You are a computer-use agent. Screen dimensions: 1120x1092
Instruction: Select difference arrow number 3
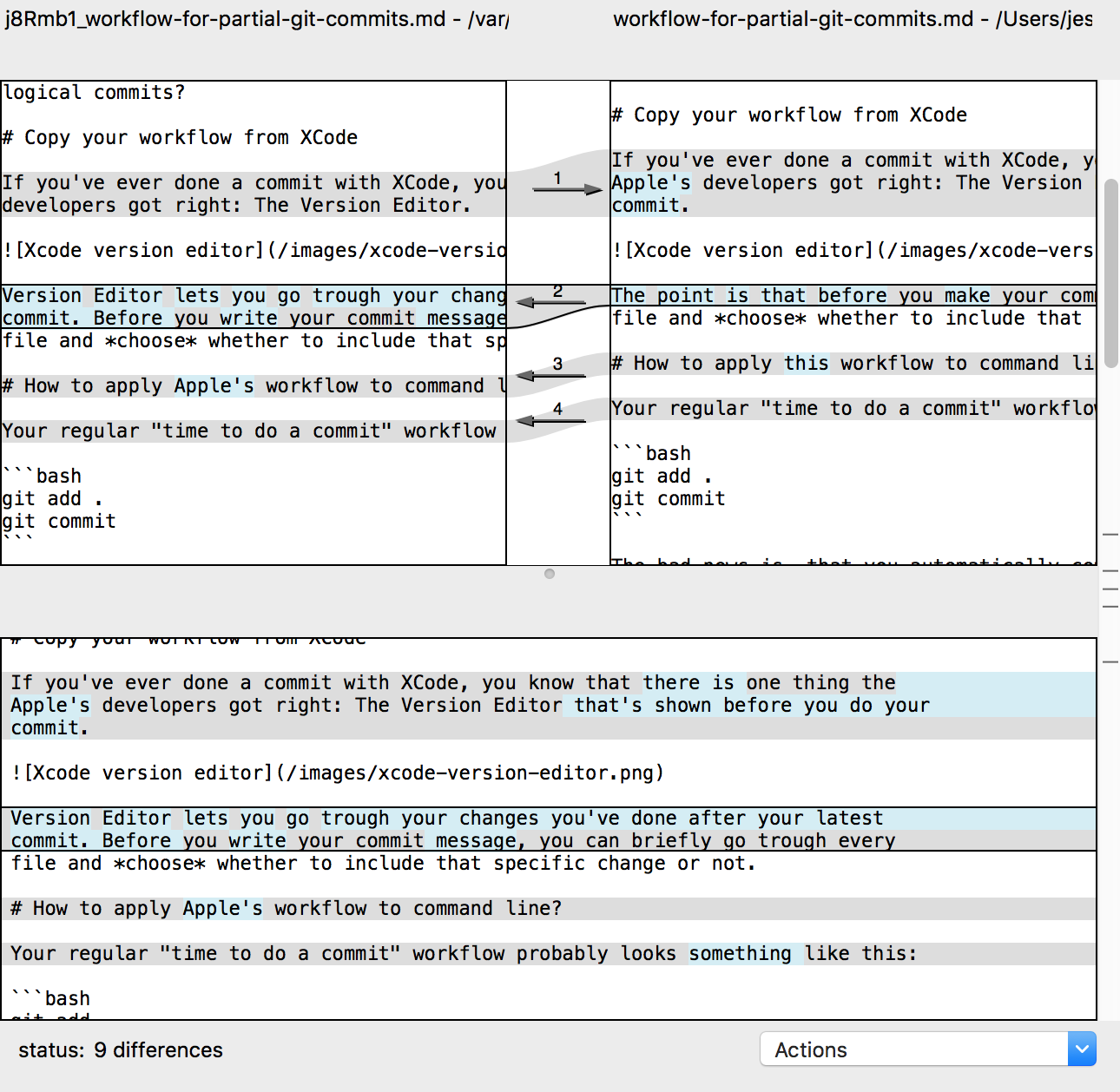(550, 374)
